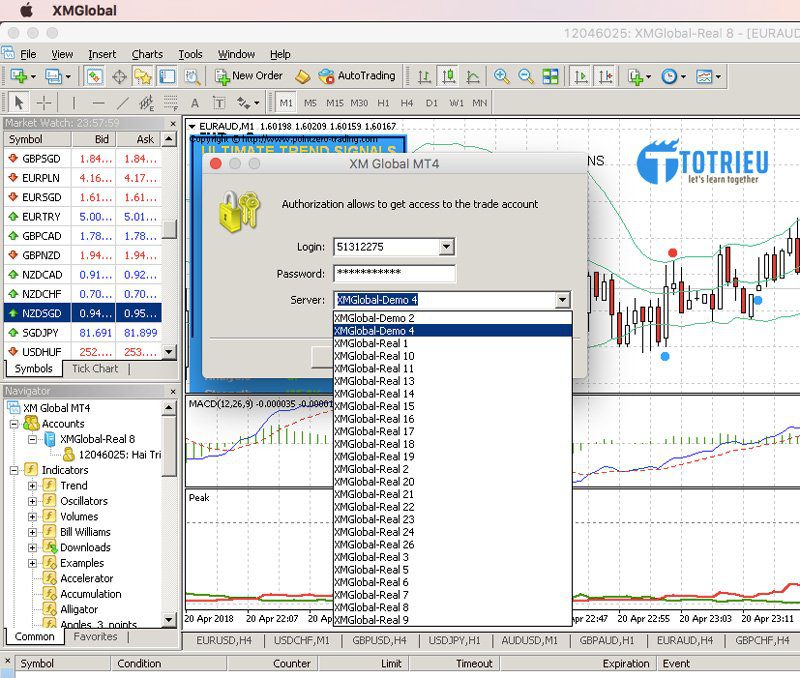The image size is (800, 678).
Task: Switch to bar chart mode
Action: [424, 77]
